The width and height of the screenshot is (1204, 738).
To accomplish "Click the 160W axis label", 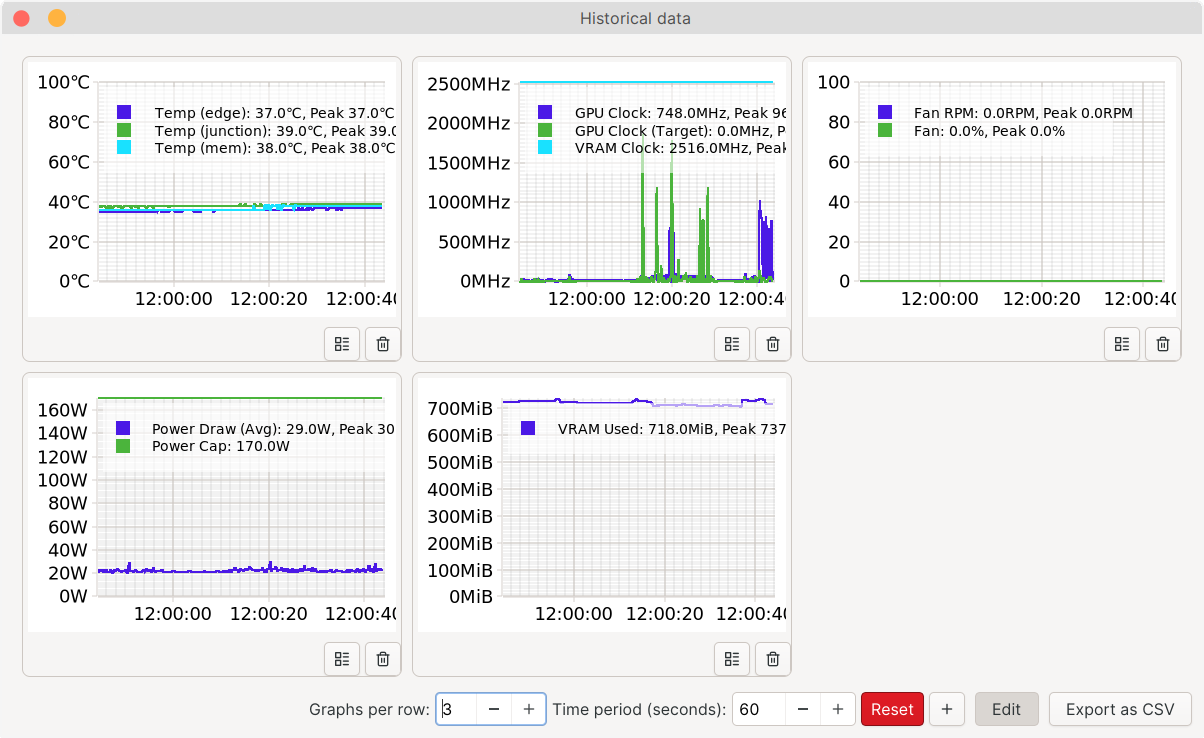I will tap(62, 410).
